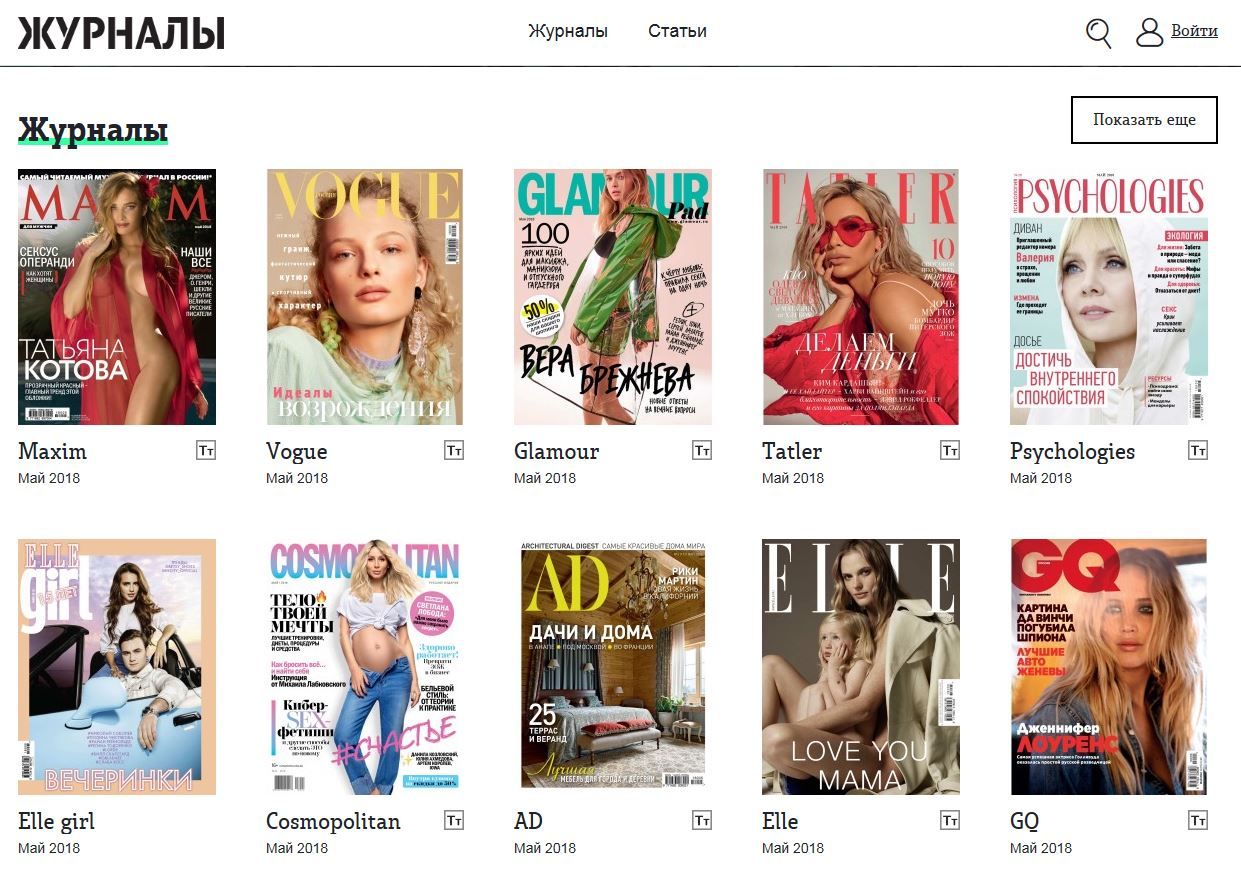Click the text-mode icon next to Maxim
This screenshot has height=880, width=1241.
pos(206,451)
